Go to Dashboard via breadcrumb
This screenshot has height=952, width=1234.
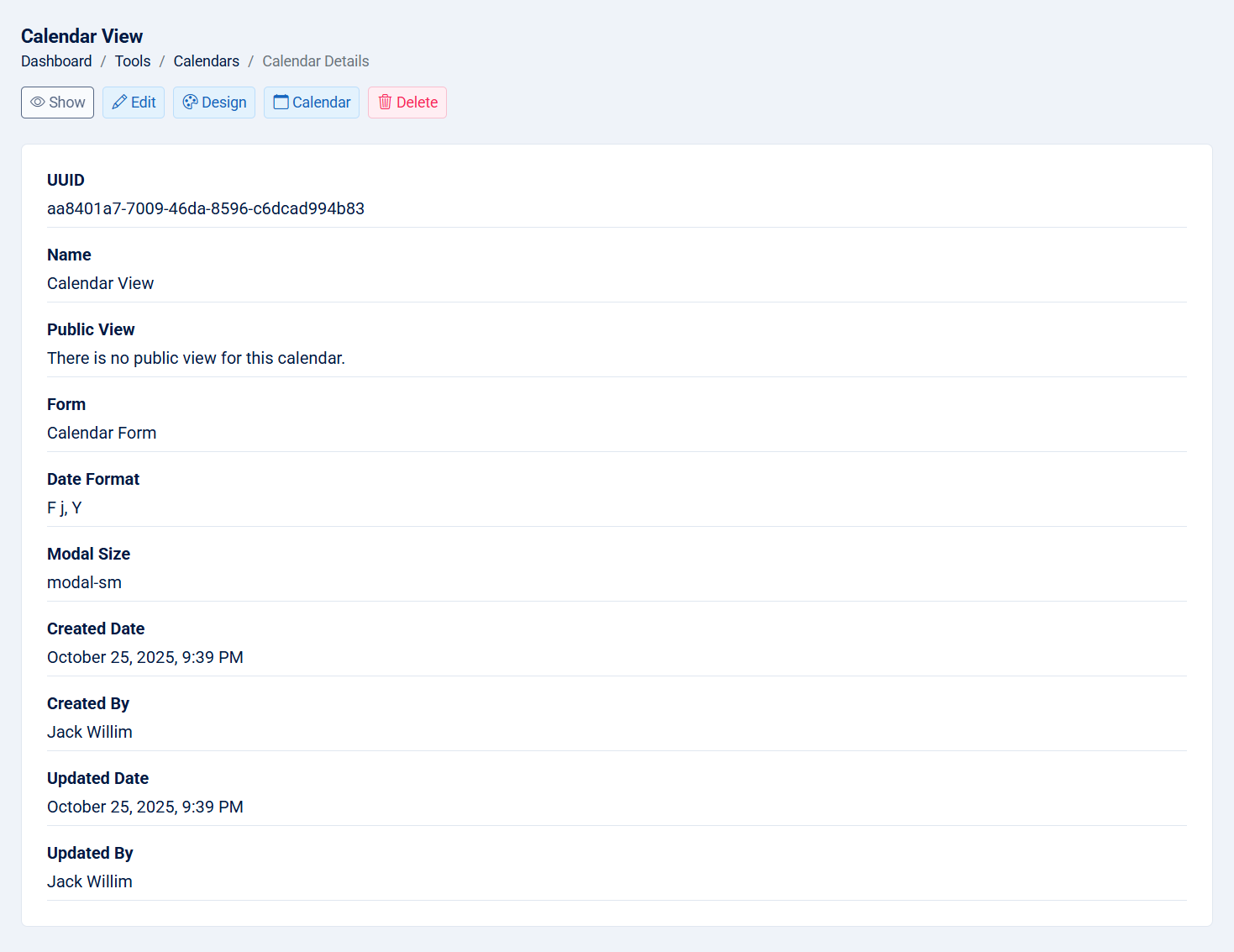56,61
